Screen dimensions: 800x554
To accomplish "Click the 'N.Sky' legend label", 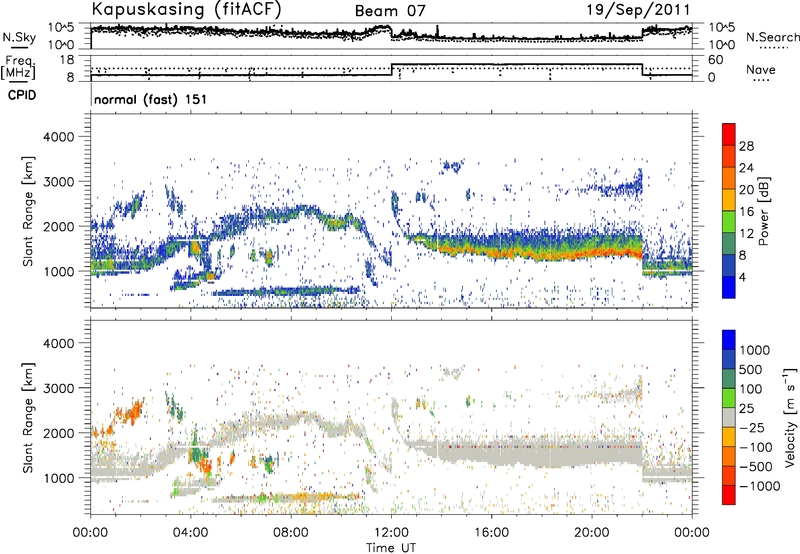I will (19, 37).
